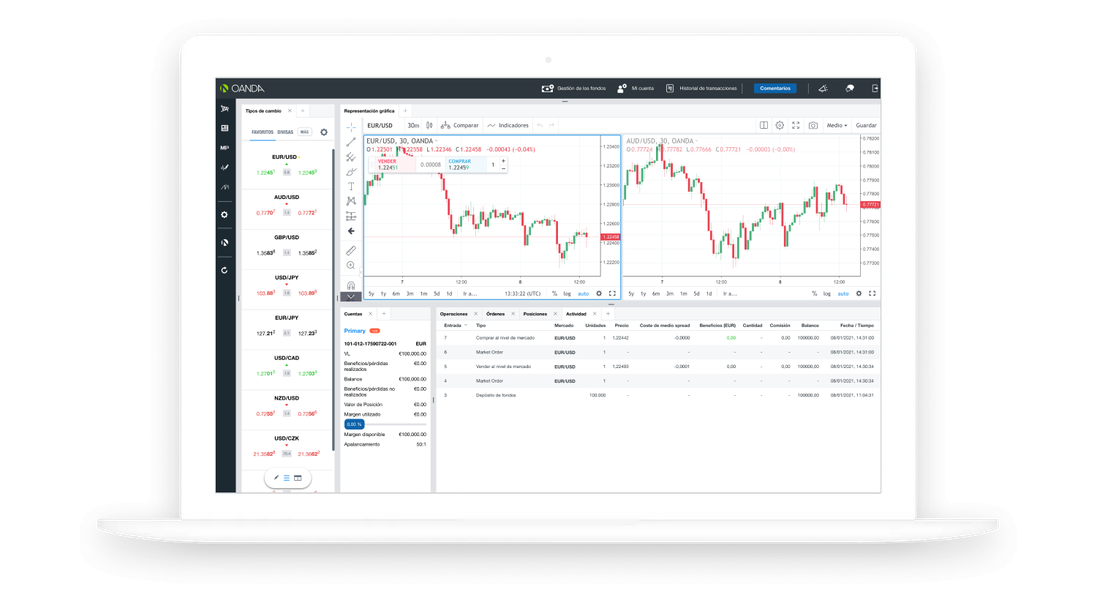Open chart settings gear in top toolbar
Viewport: 1097px width, 600px height.
[x=780, y=125]
